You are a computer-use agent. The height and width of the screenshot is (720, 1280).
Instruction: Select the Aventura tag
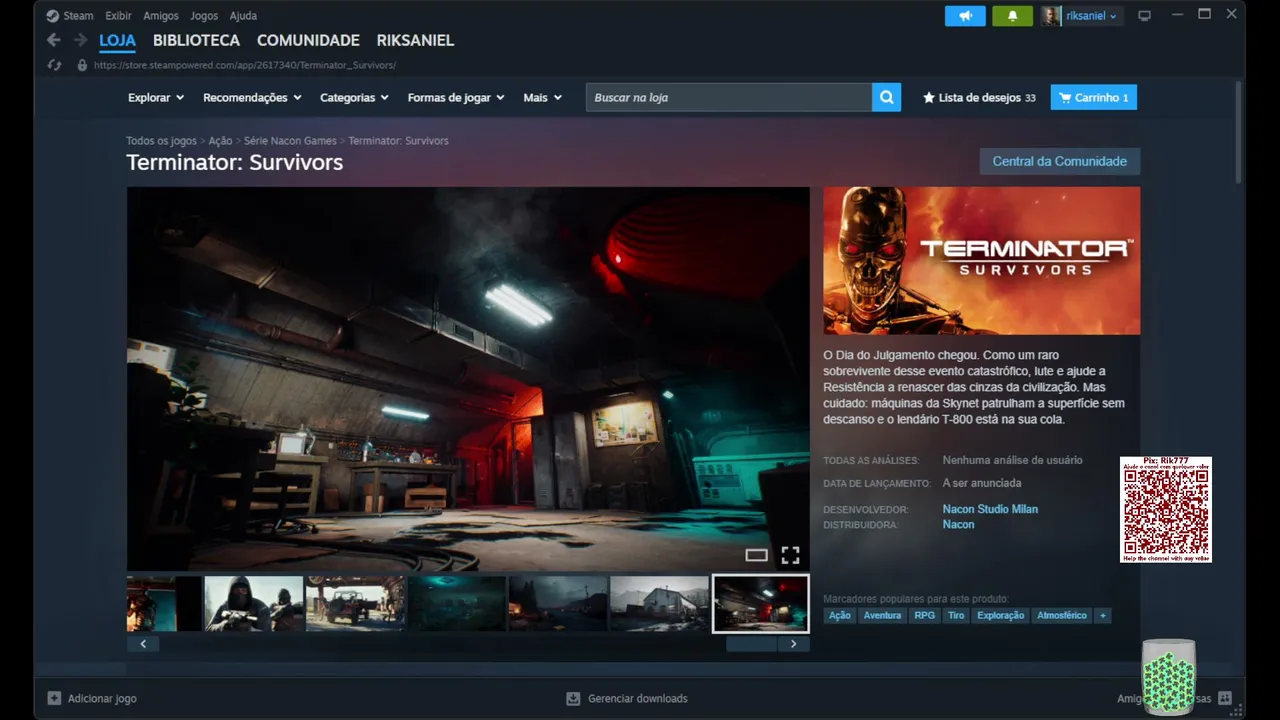882,616
